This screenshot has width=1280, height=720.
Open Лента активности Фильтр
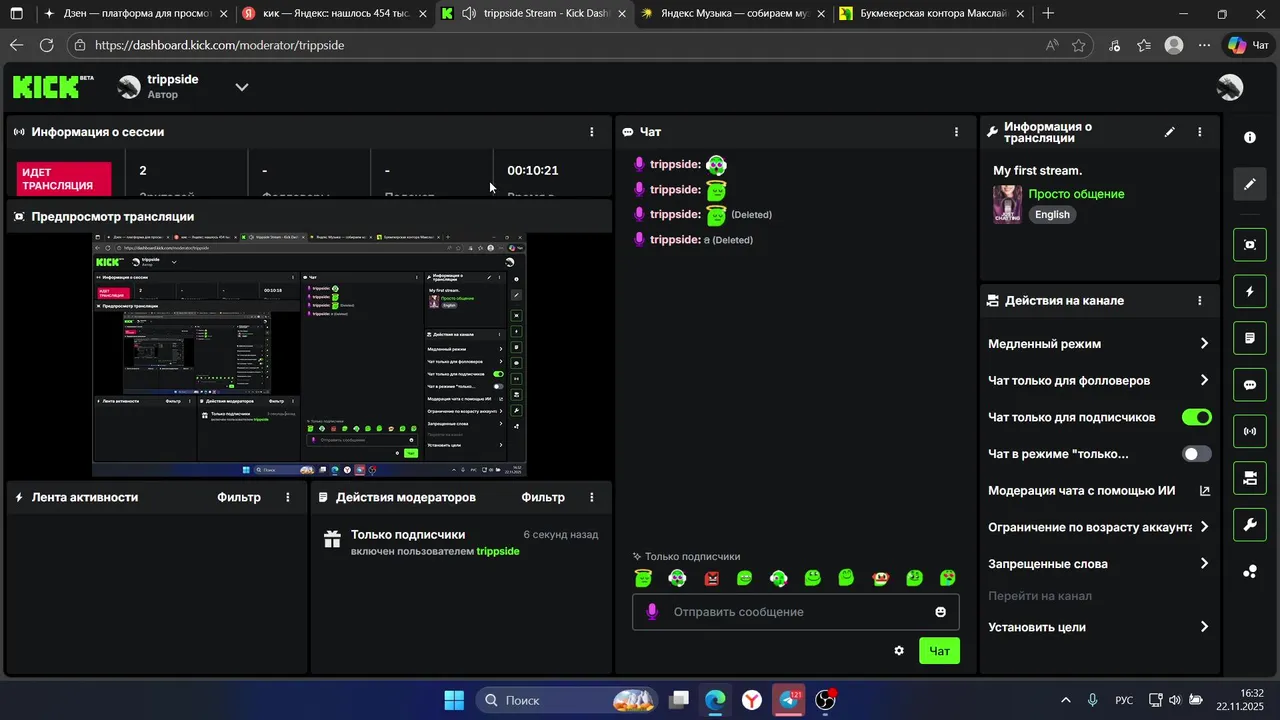[239, 497]
